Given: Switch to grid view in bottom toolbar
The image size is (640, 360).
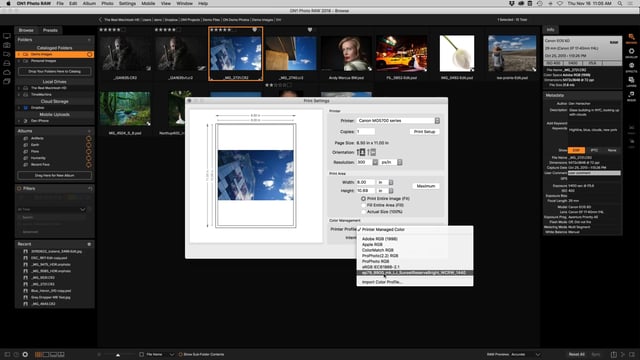Looking at the screenshot, I should click(x=38, y=355).
